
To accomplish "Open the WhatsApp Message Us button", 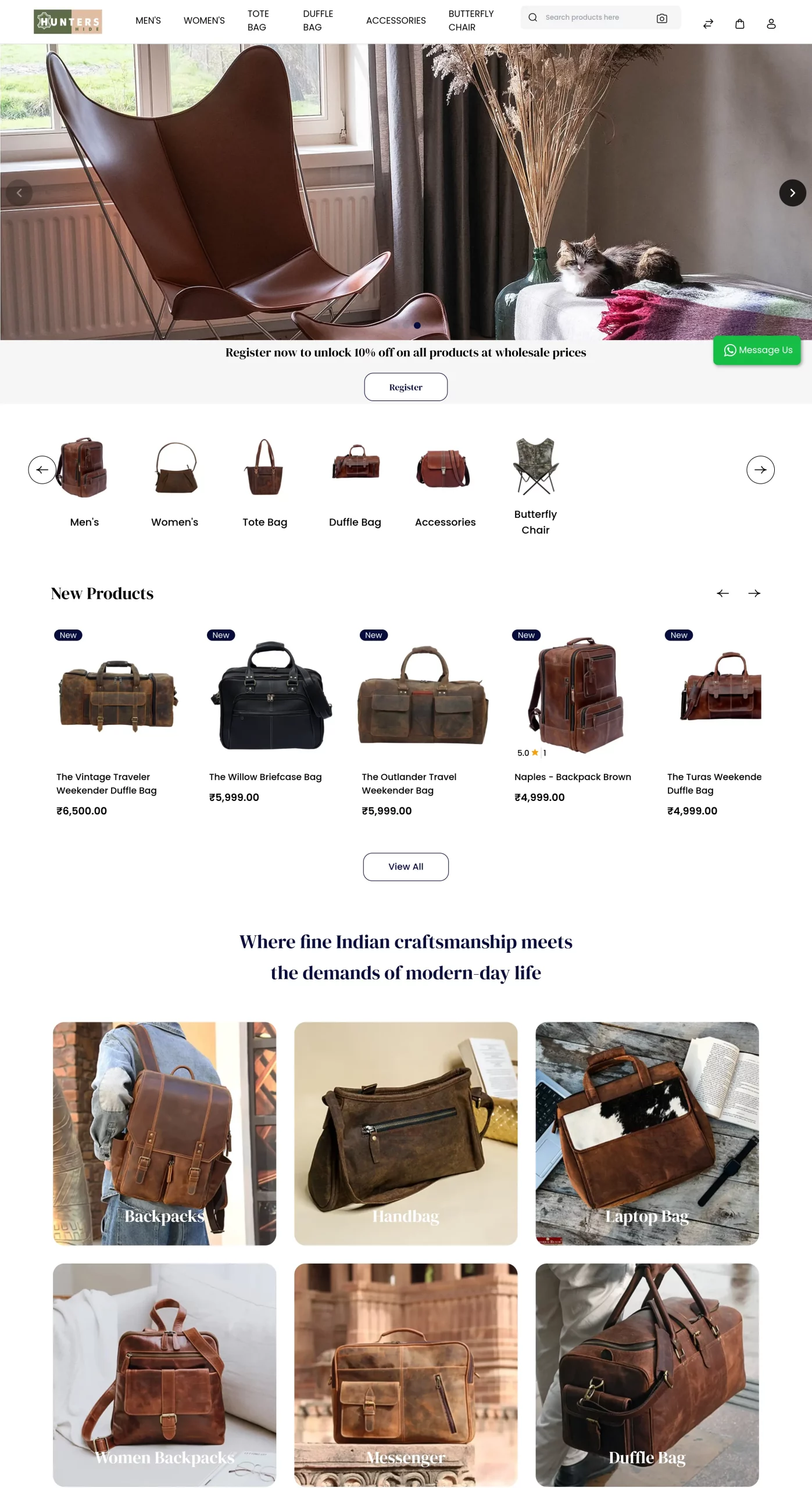I will 757,350.
